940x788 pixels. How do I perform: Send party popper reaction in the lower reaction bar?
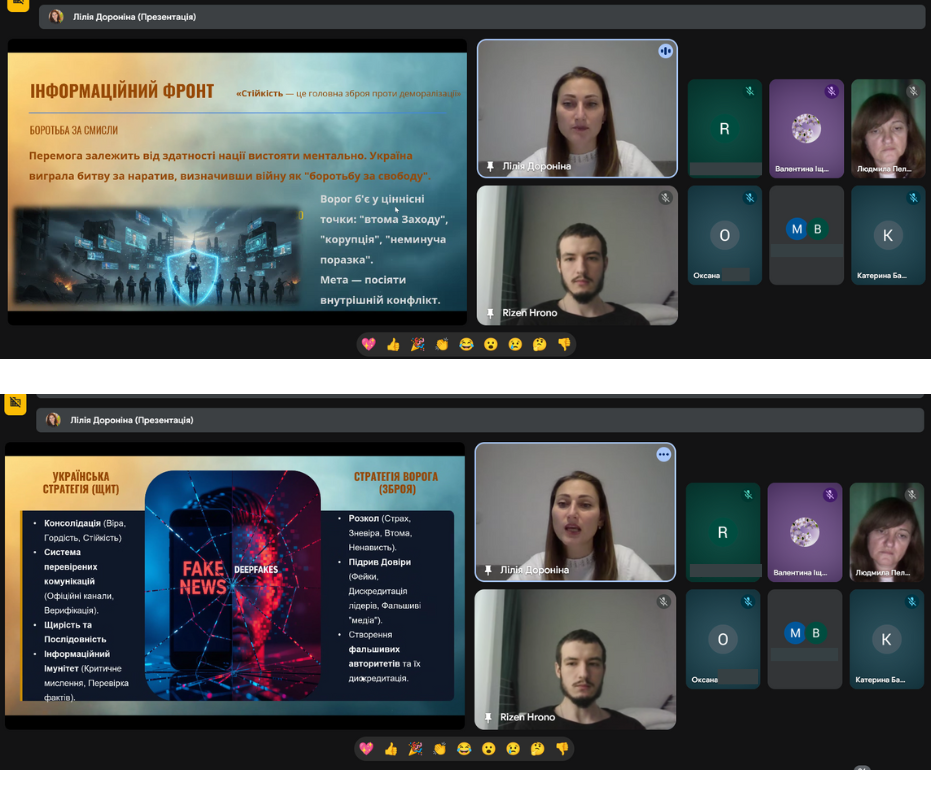[415, 748]
